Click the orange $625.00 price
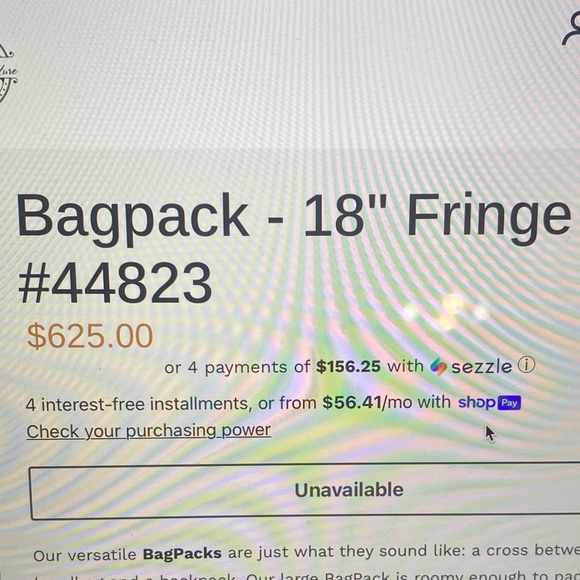The image size is (580, 580). point(90,336)
